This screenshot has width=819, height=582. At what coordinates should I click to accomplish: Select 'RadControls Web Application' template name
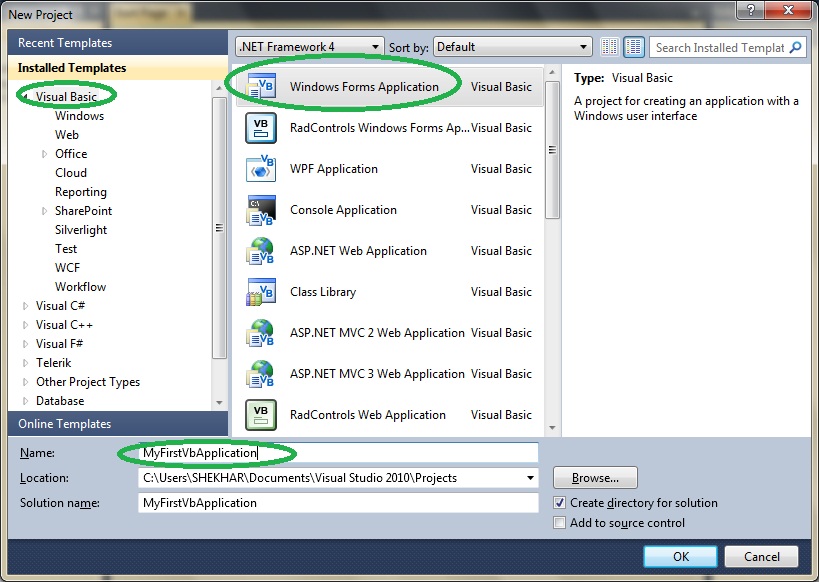tap(368, 415)
